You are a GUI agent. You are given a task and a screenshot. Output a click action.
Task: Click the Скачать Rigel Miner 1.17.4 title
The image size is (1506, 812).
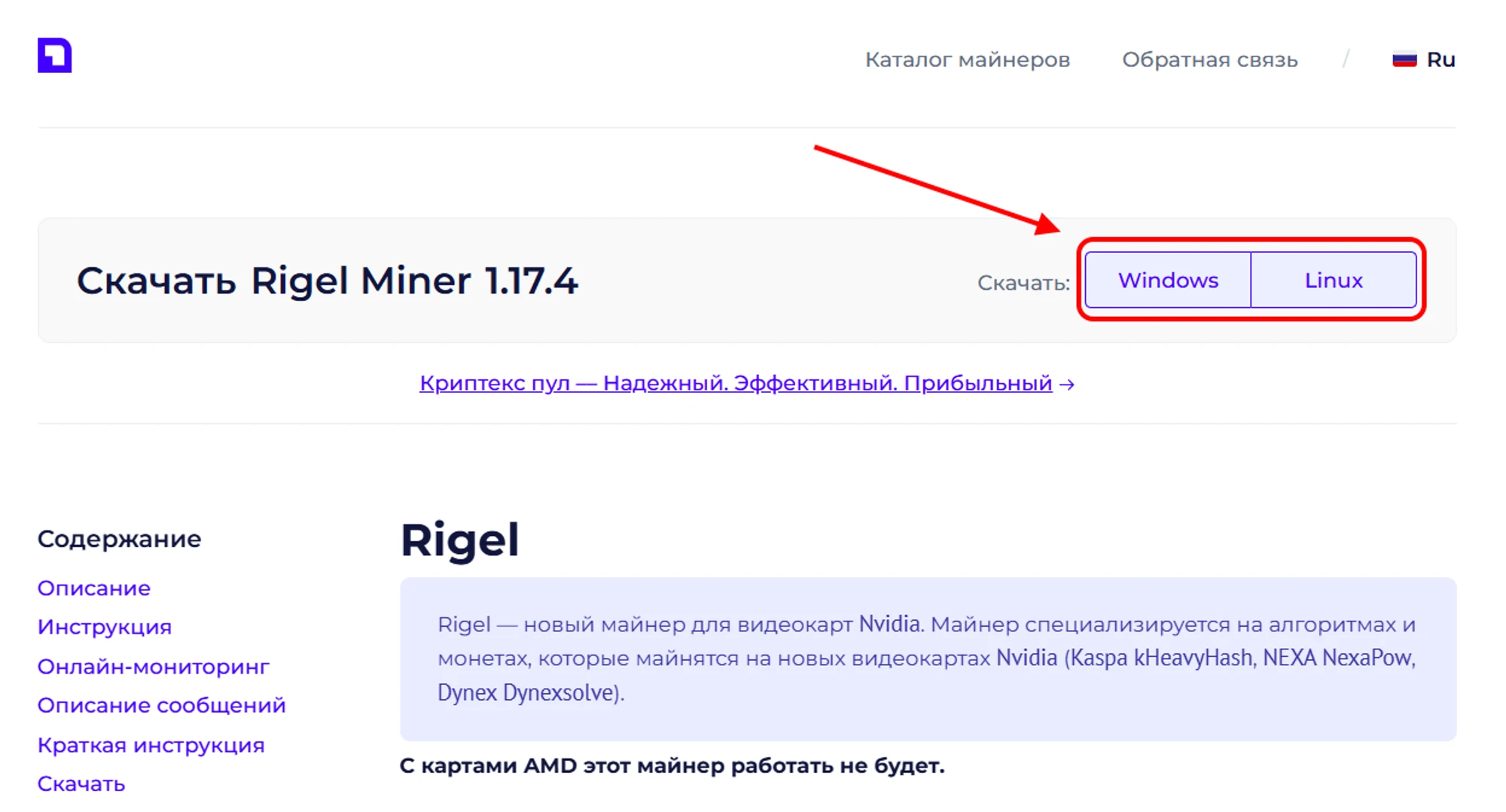[x=327, y=281]
